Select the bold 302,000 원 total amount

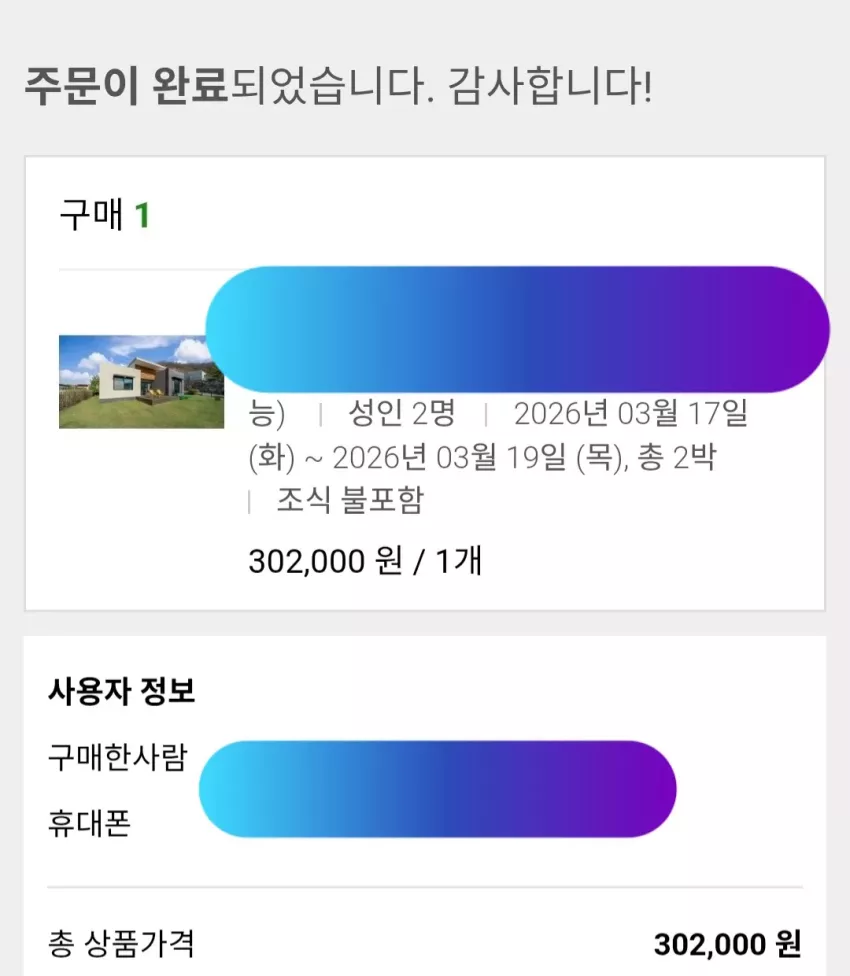[727, 944]
